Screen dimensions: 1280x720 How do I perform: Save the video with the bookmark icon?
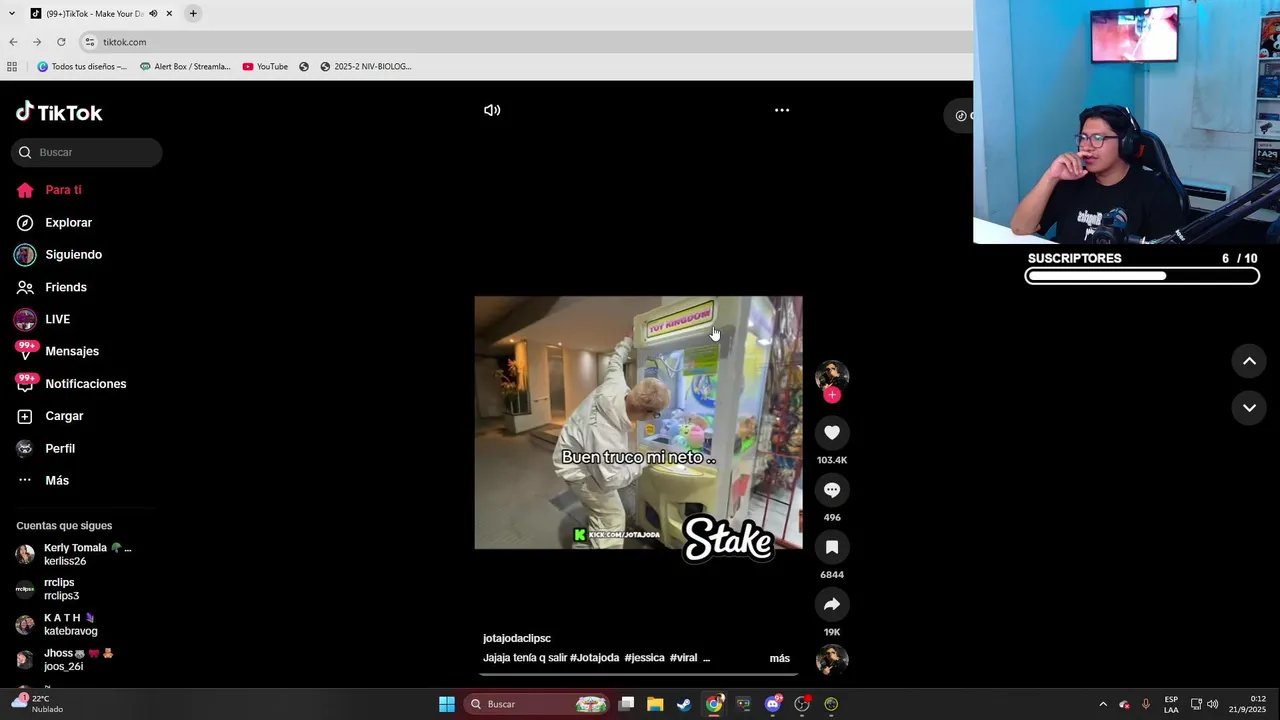[832, 547]
